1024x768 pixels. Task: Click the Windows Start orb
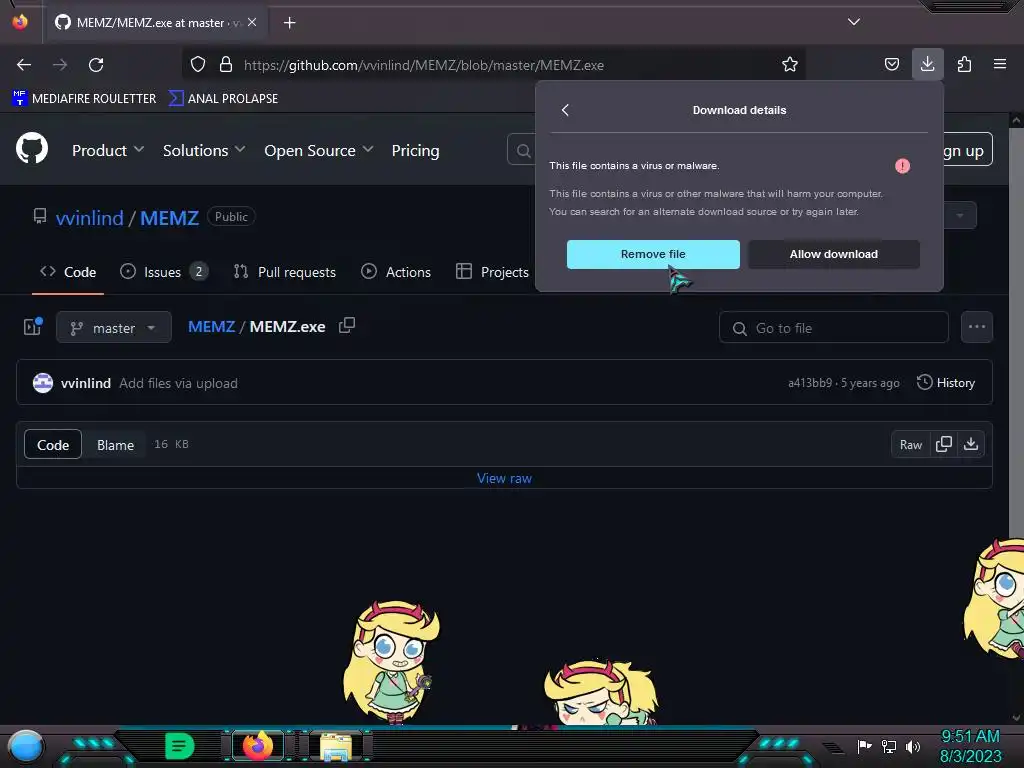click(x=26, y=747)
